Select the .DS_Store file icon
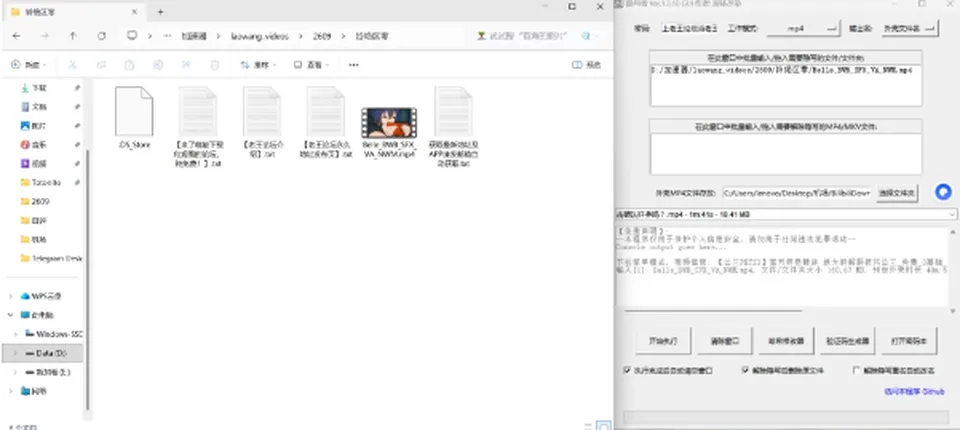 click(133, 111)
